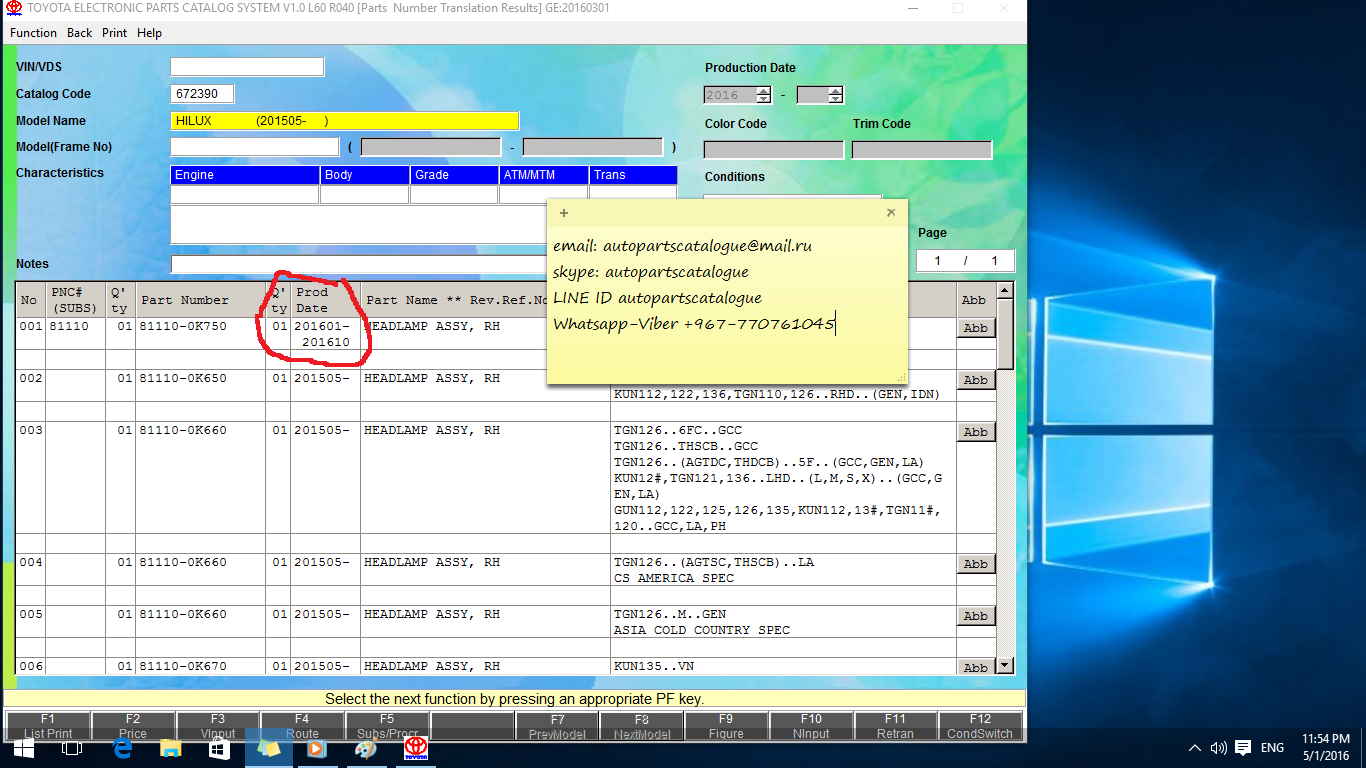1366x768 pixels.
Task: Increase production year with up arrow
Action: click(764, 91)
